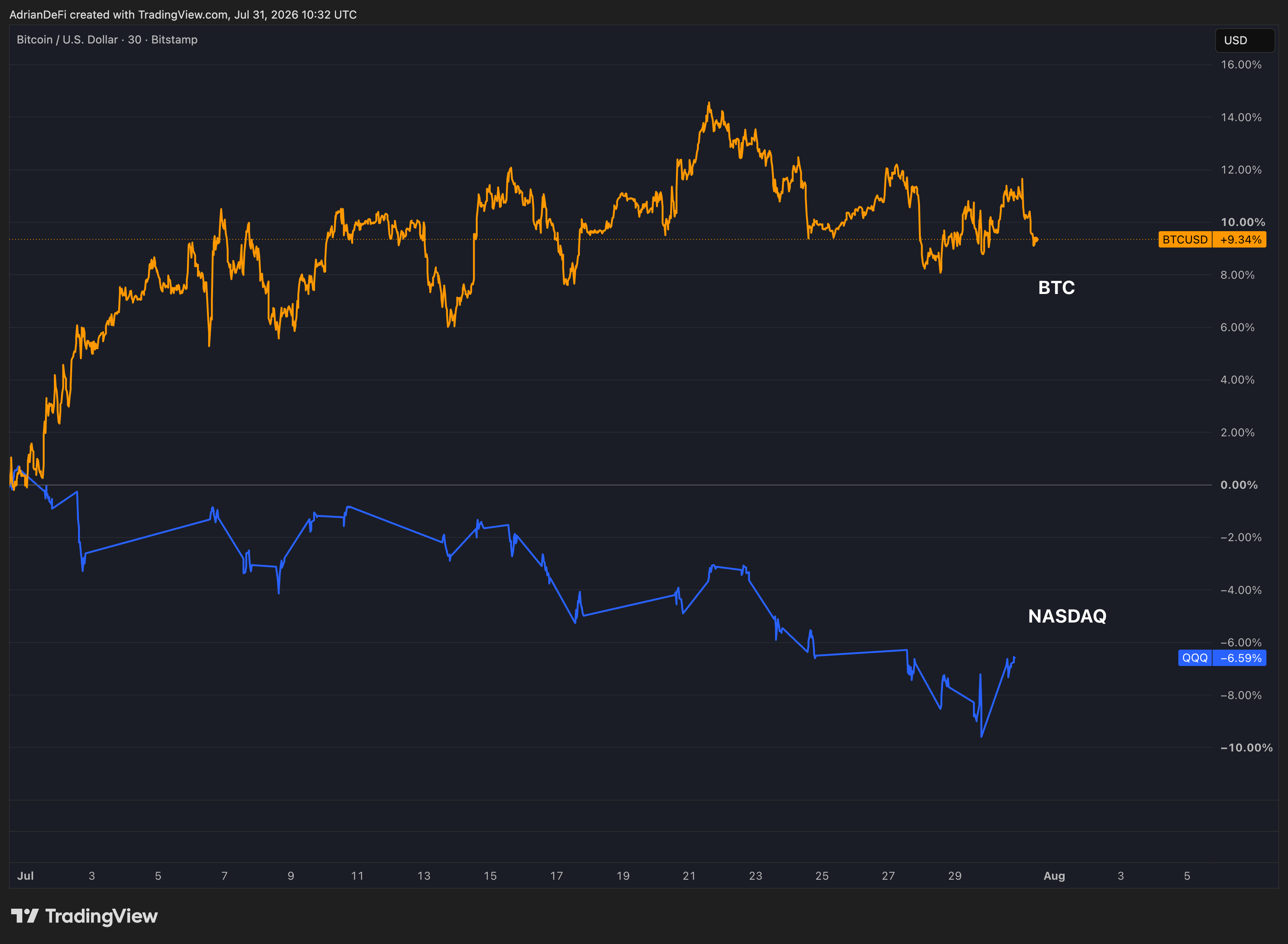
Task: Click the TradingView wordmark at bottom
Action: click(x=101, y=916)
